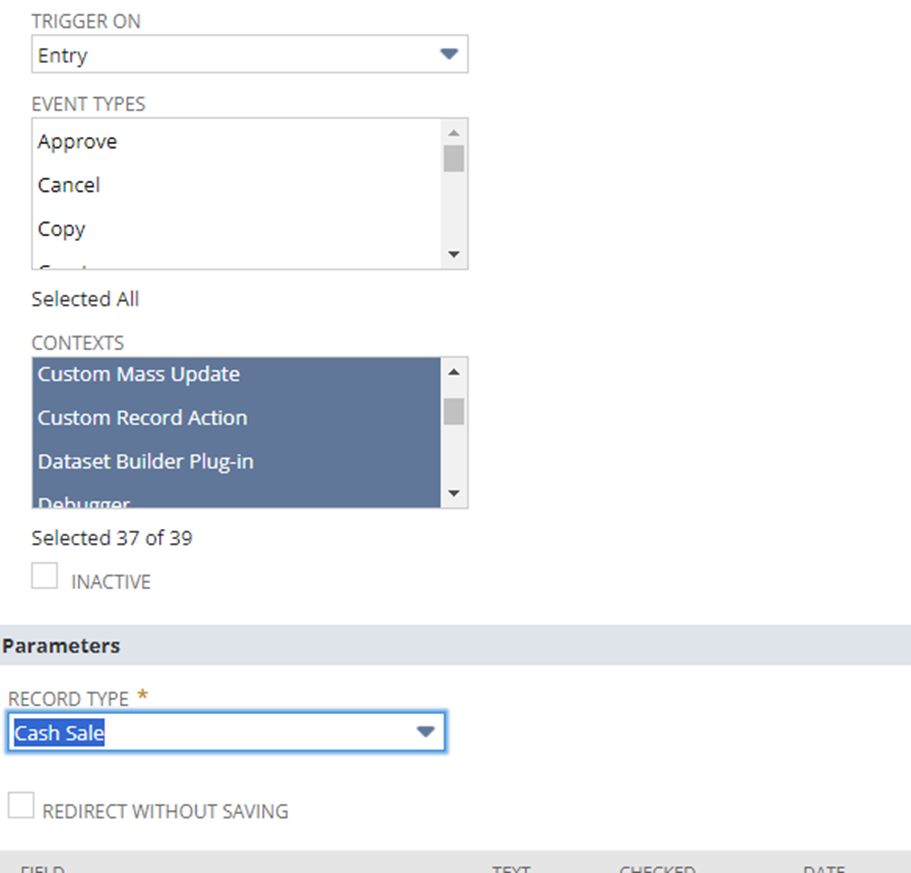
Task: Select Cancel in Event Types list
Action: click(x=69, y=185)
